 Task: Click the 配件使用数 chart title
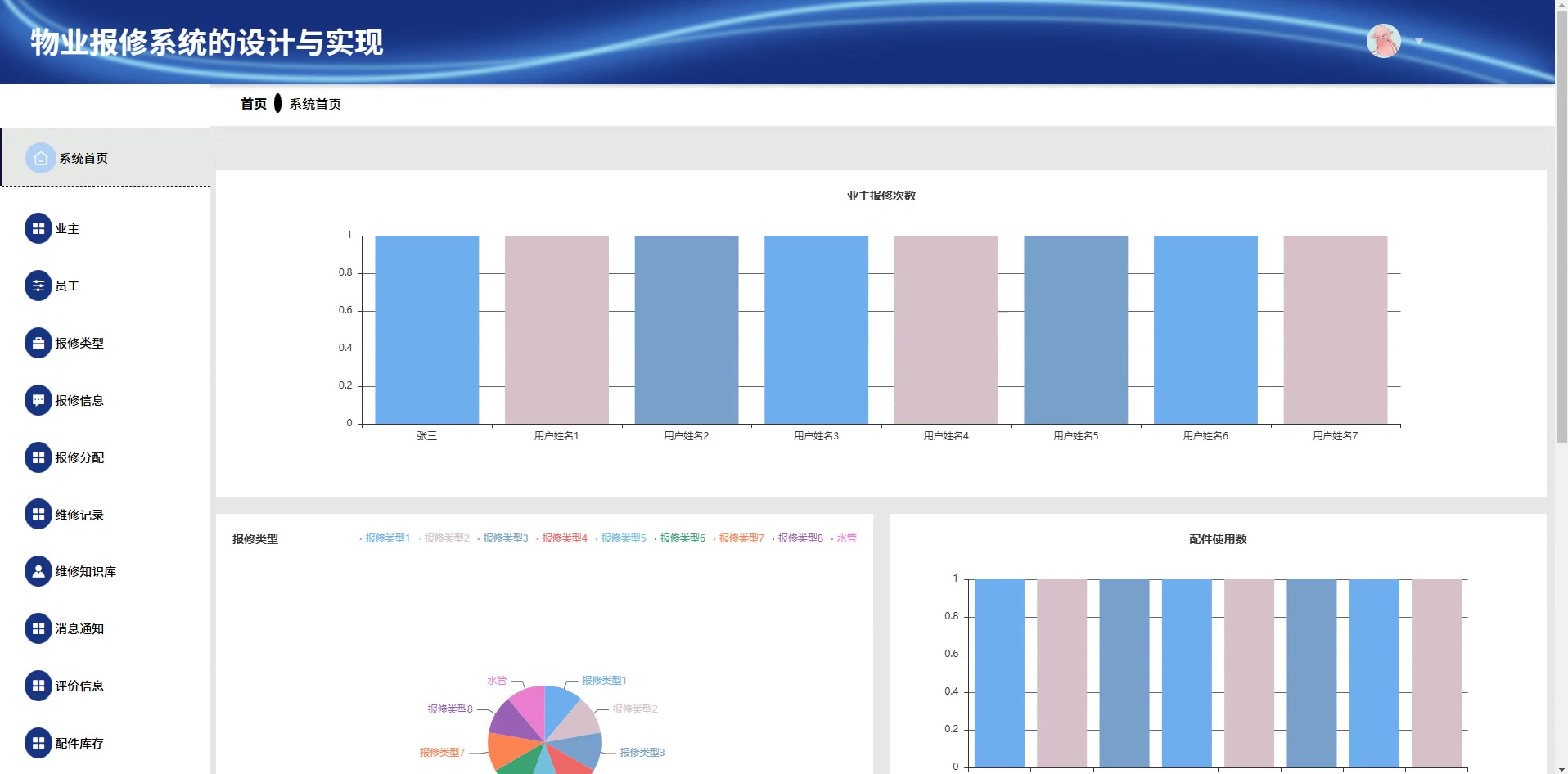[1218, 539]
